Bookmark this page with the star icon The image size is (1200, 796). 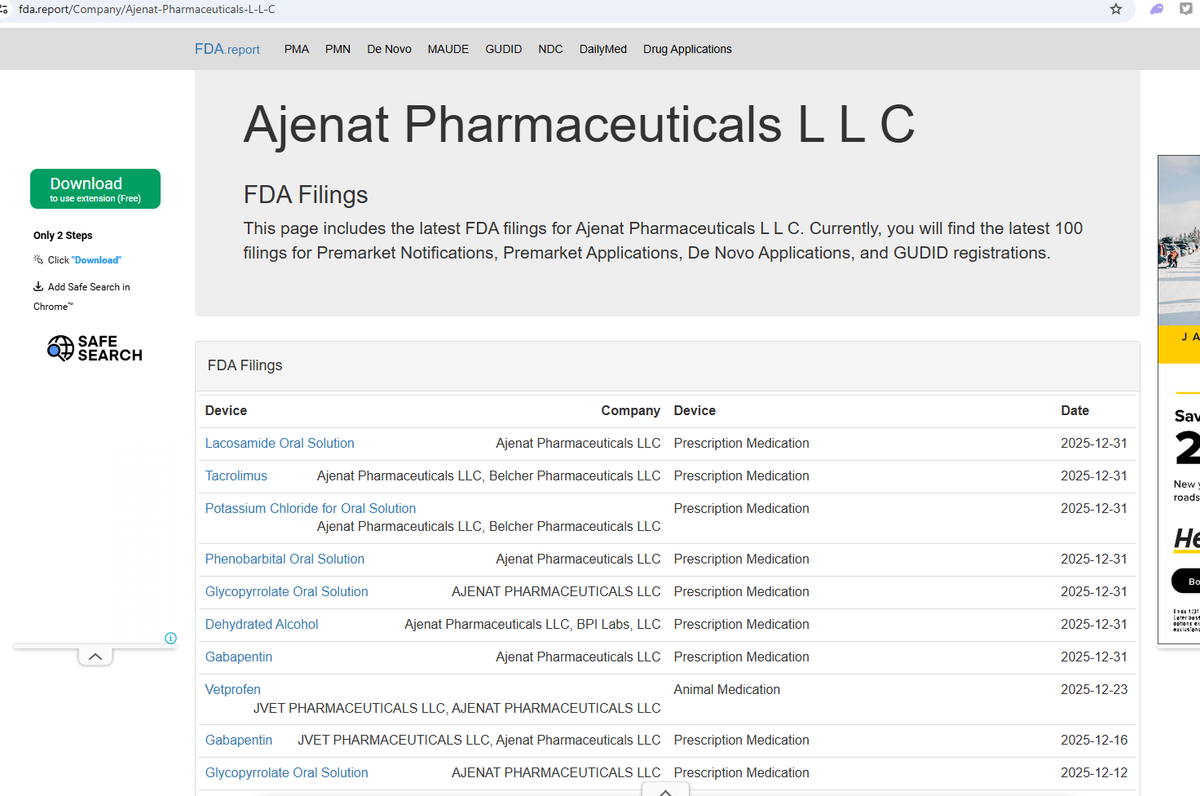coord(1116,9)
